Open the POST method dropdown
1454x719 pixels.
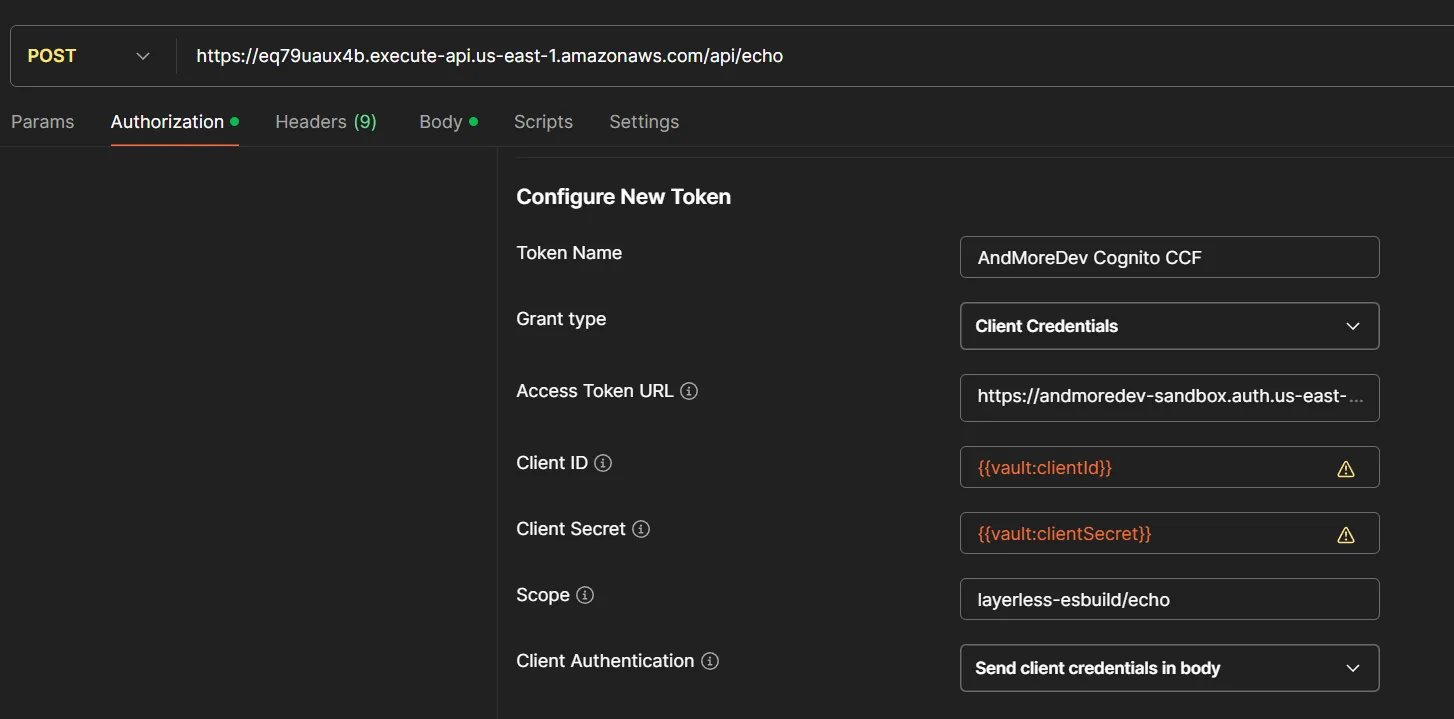89,56
